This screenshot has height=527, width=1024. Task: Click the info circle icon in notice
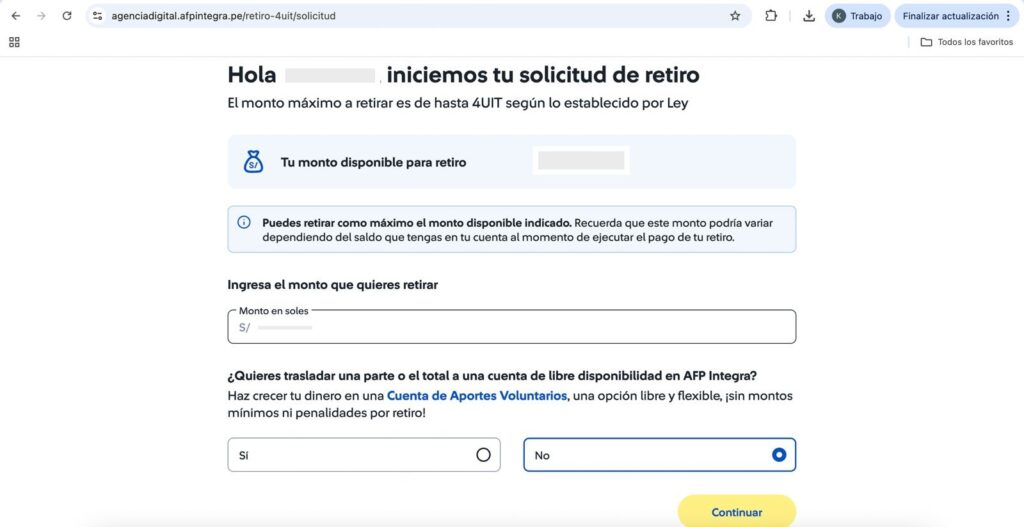pyautogui.click(x=244, y=223)
